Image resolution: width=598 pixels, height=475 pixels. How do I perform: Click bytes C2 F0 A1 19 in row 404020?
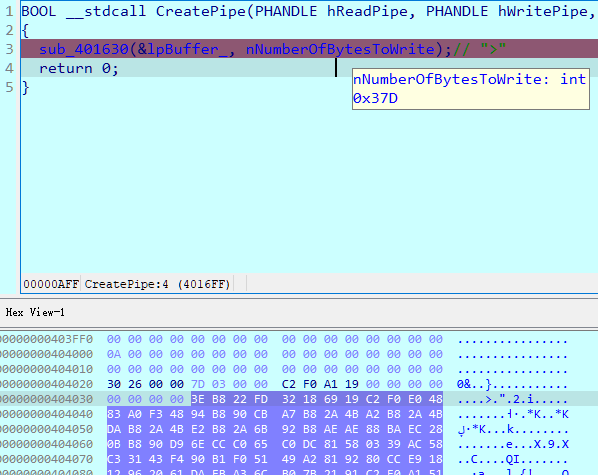[x=320, y=384]
